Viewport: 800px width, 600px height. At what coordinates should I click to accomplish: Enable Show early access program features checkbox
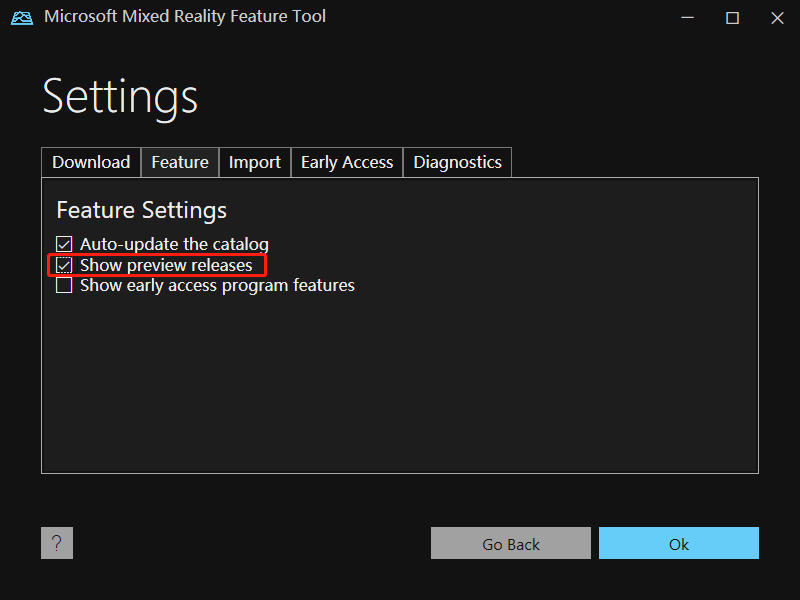tap(64, 285)
